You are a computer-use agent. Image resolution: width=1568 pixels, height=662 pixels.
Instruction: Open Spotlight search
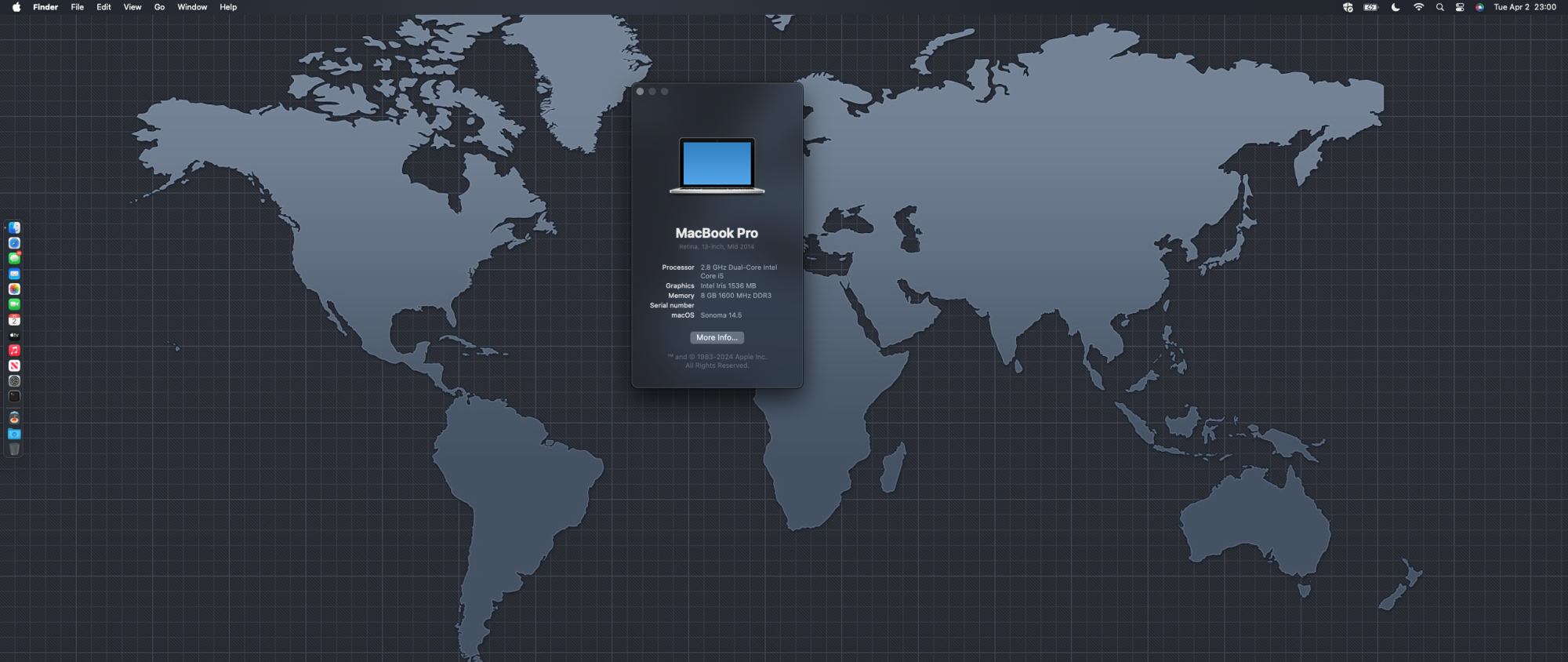coord(1439,7)
